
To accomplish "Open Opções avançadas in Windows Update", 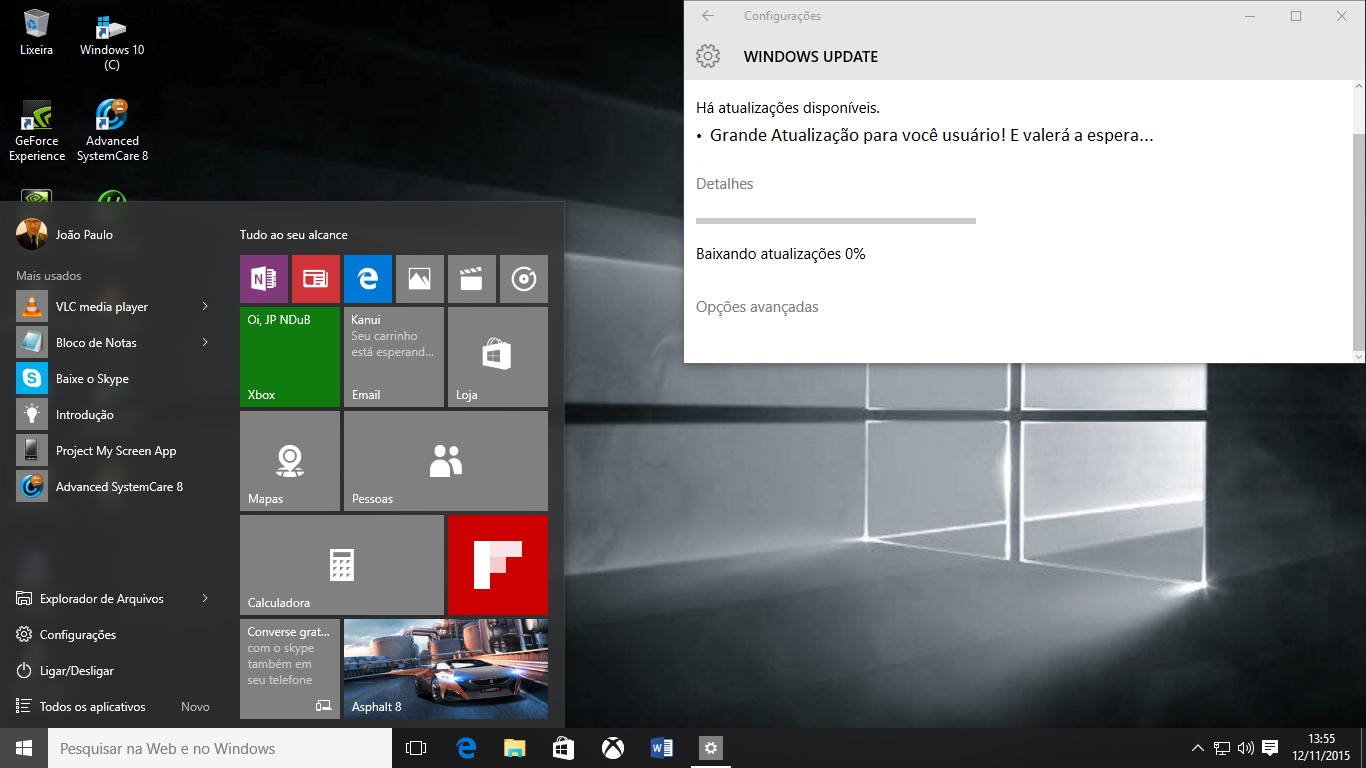I will coord(757,307).
